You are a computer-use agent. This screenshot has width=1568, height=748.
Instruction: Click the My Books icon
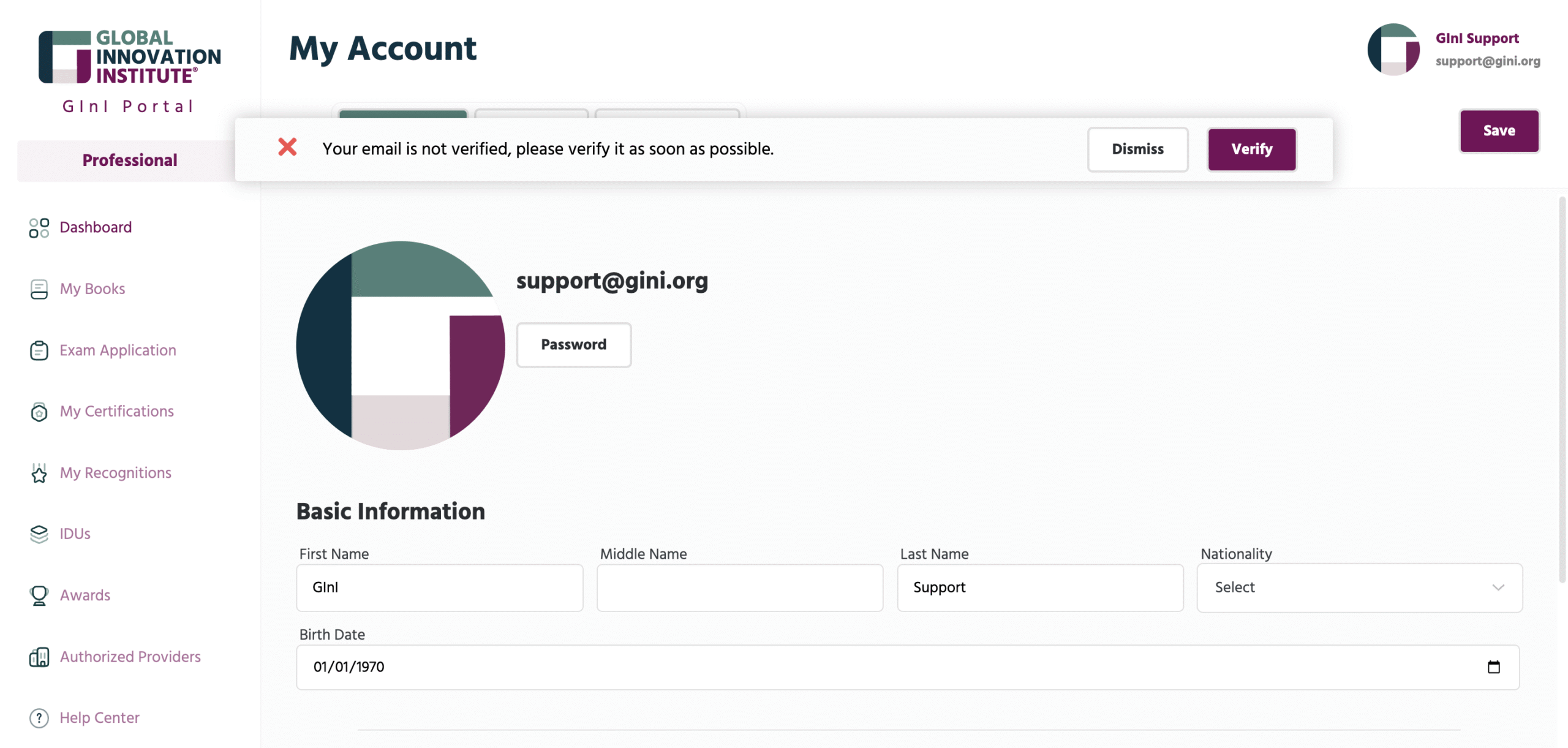click(39, 289)
